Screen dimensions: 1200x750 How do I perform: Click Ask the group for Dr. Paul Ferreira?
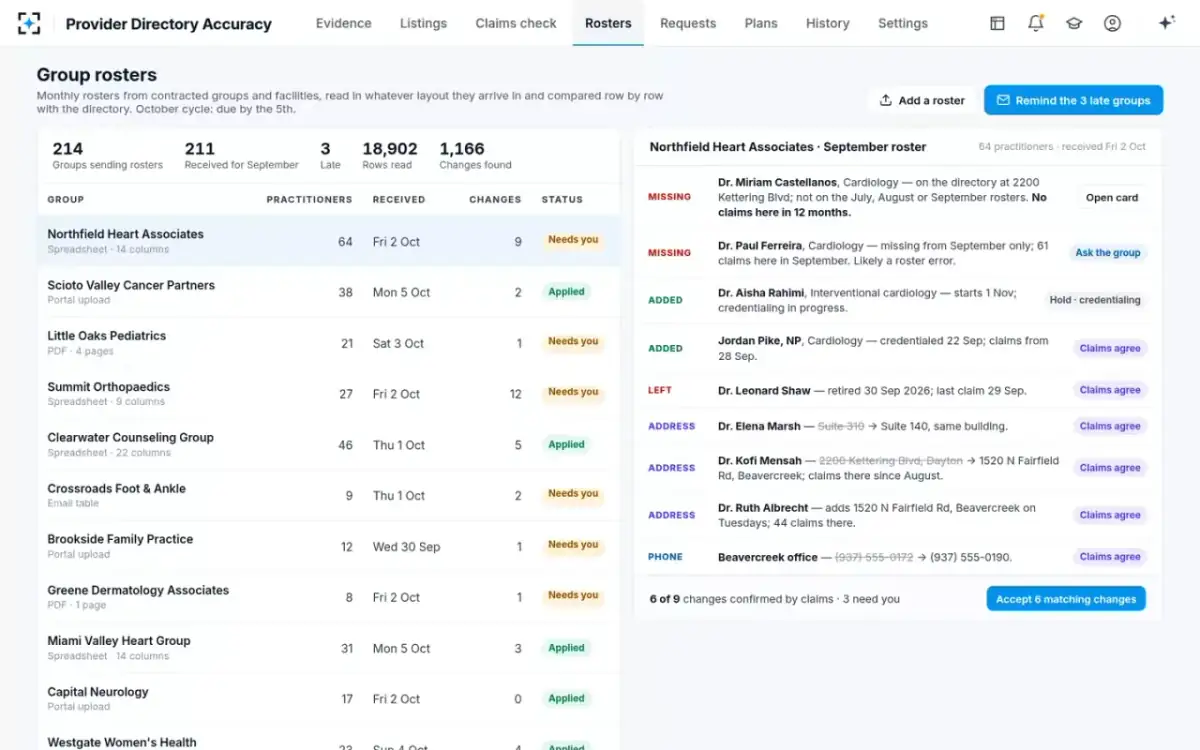[1108, 253]
